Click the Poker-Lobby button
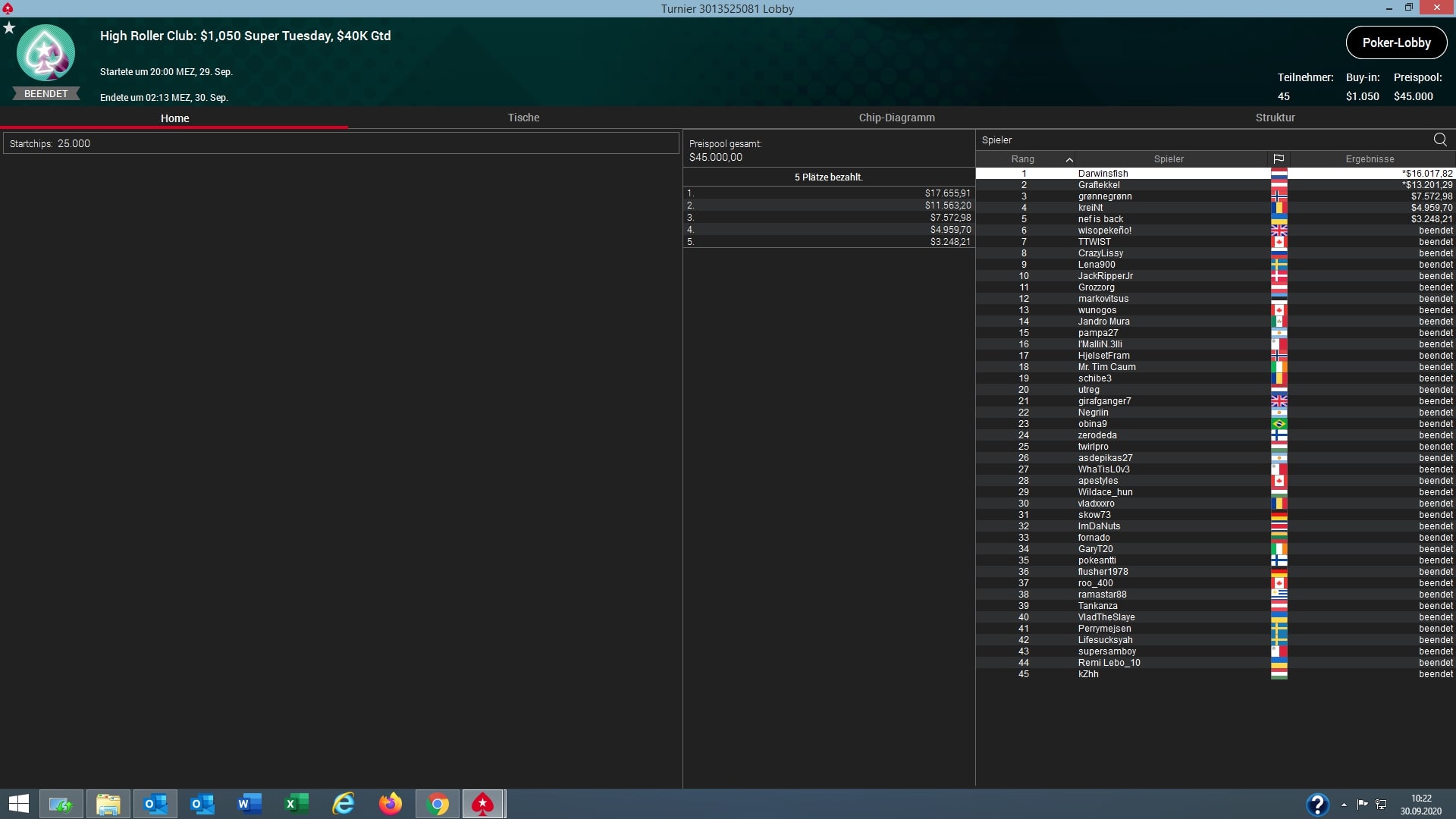Viewport: 1456px width, 819px height. 1396,42
